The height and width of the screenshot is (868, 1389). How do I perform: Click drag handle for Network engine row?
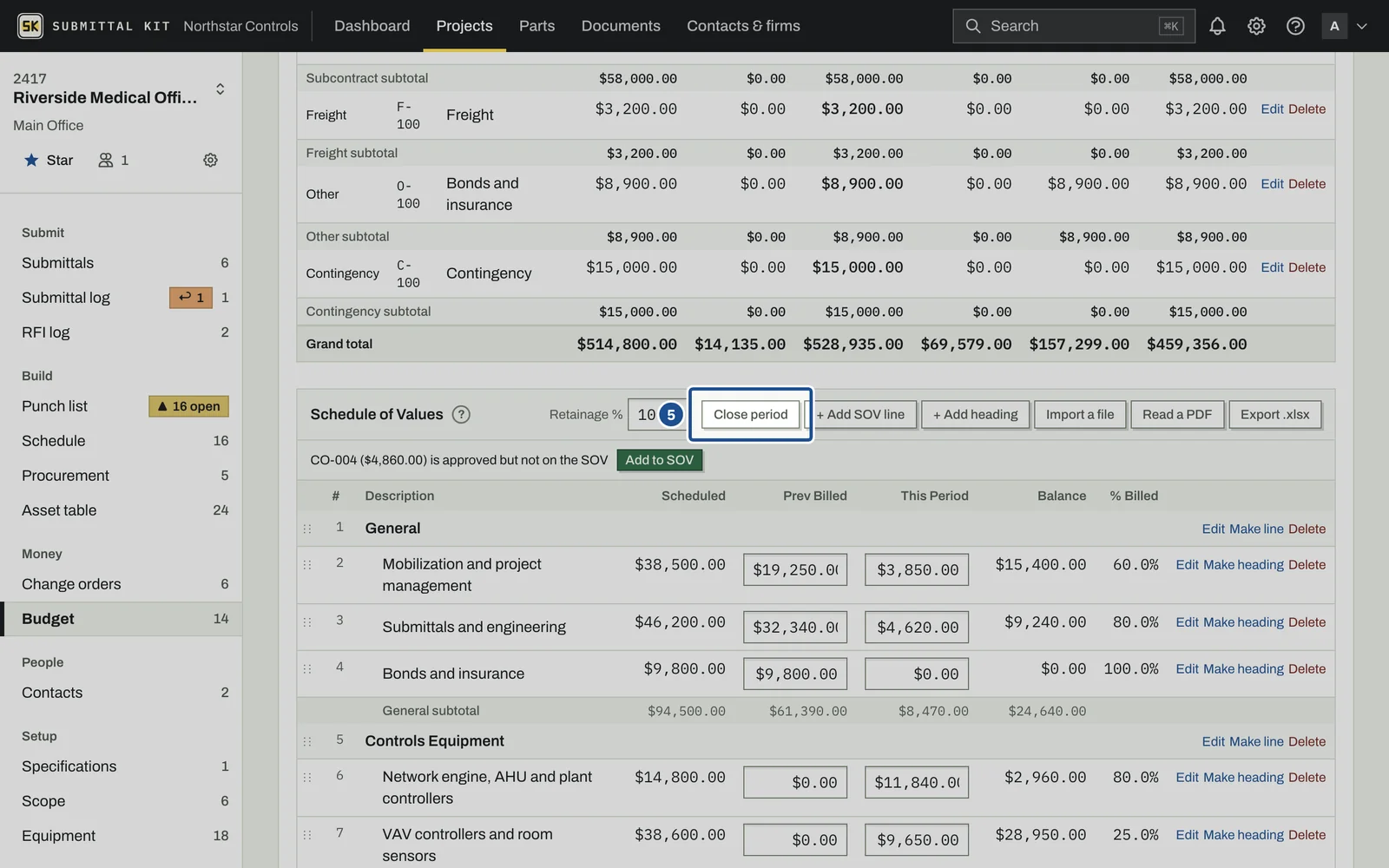pyautogui.click(x=307, y=778)
